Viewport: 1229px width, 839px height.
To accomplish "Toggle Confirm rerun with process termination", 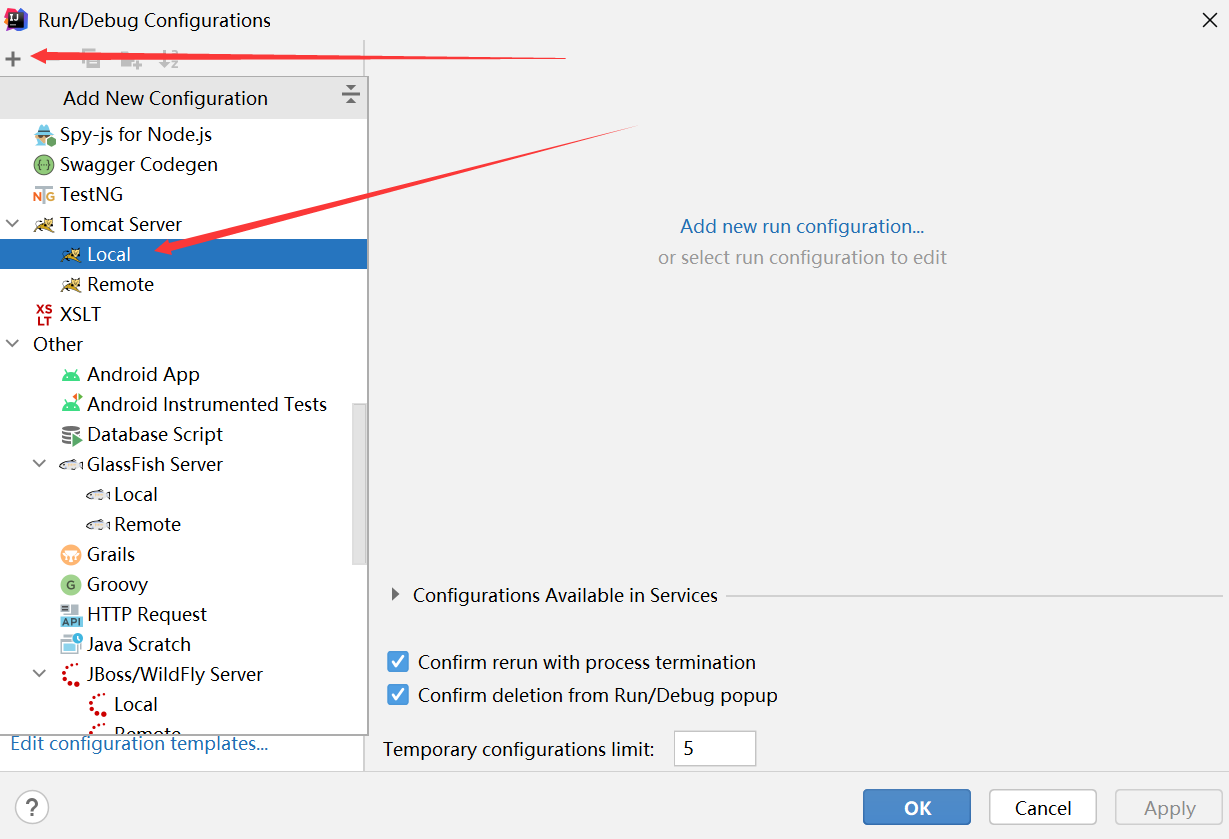I will pyautogui.click(x=398, y=662).
